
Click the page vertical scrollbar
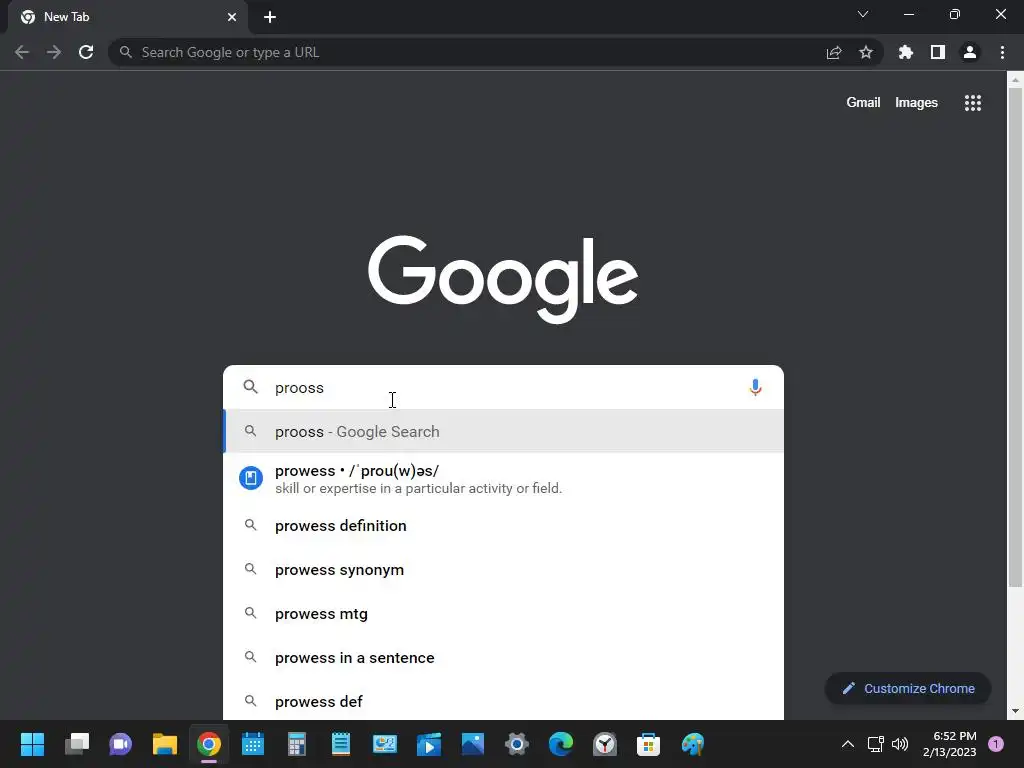(x=1015, y=337)
